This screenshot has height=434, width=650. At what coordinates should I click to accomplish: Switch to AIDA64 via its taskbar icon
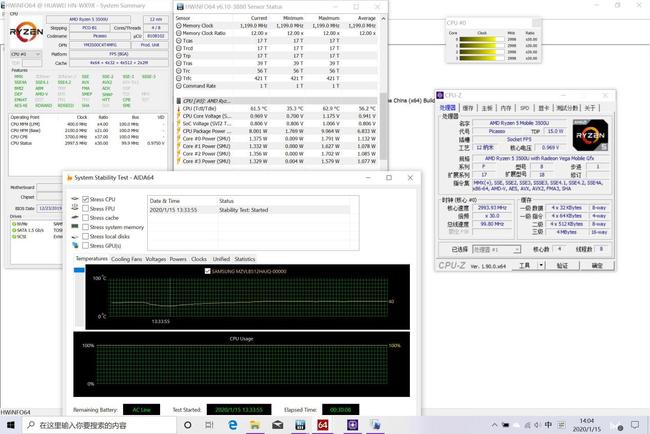(322, 425)
